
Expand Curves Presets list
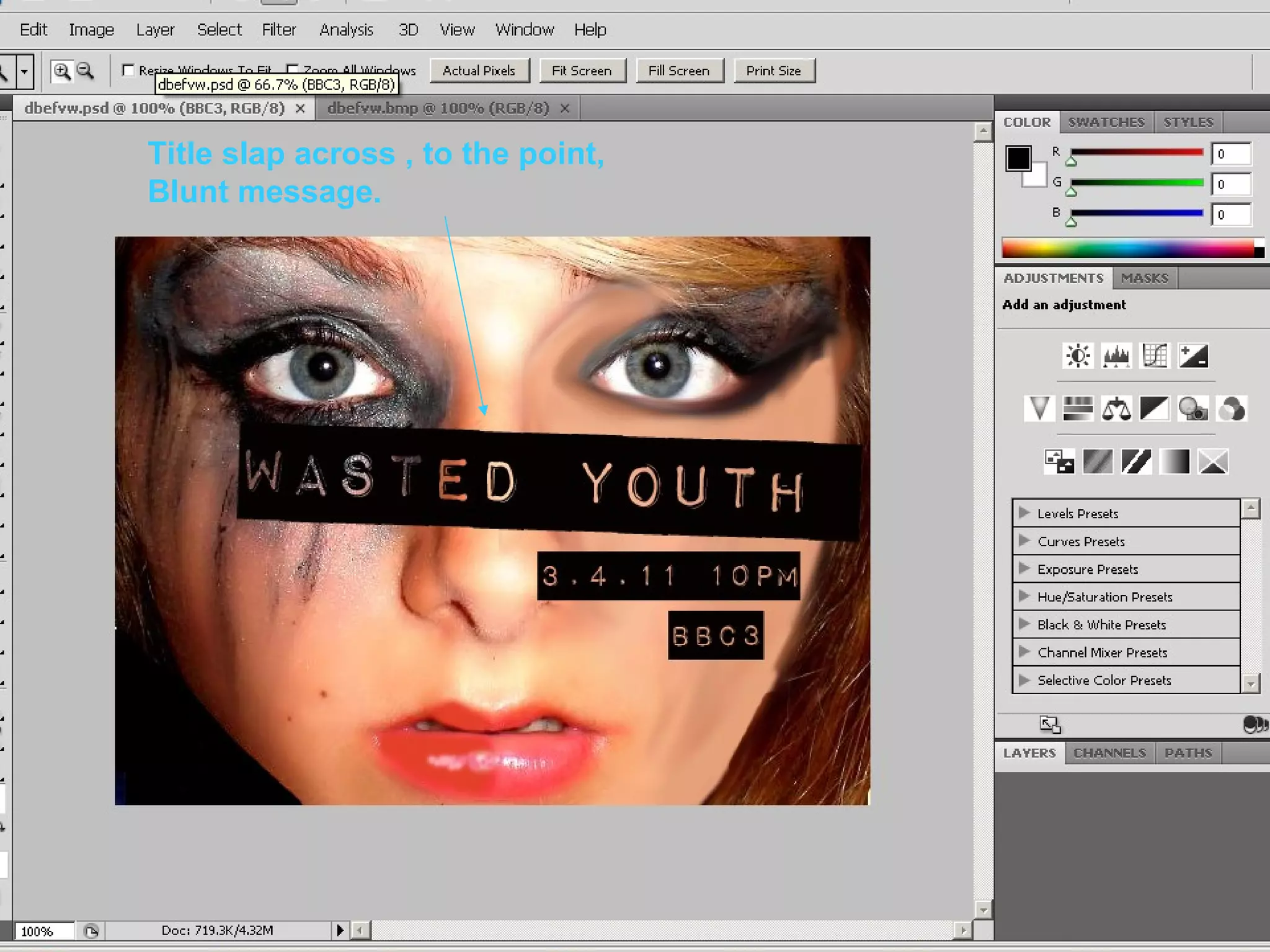tap(1024, 540)
